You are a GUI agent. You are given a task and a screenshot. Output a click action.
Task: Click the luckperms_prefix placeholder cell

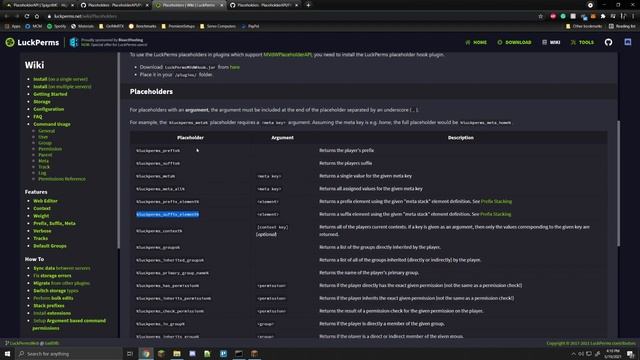tap(158, 151)
